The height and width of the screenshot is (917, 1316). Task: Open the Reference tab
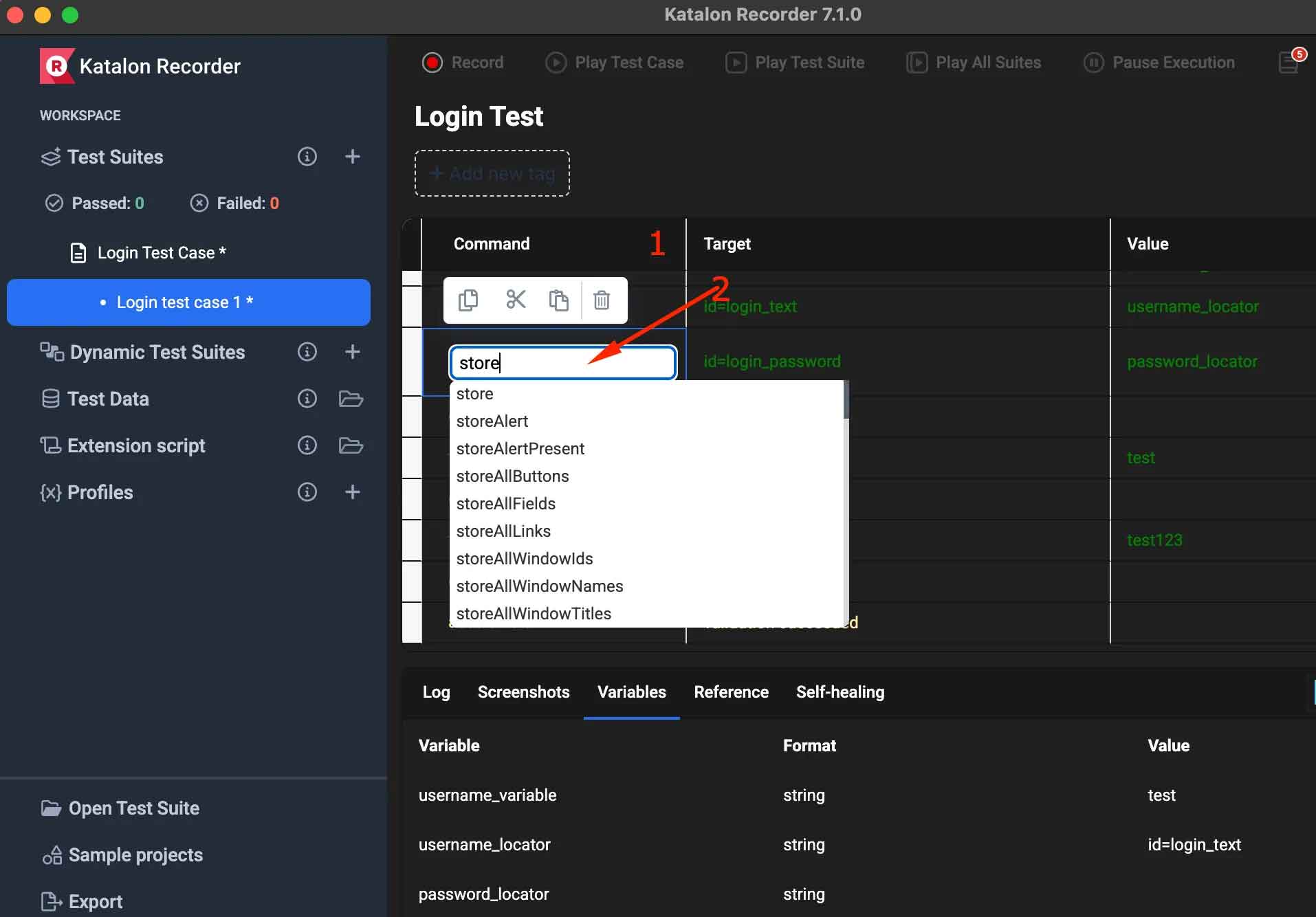pyautogui.click(x=730, y=692)
